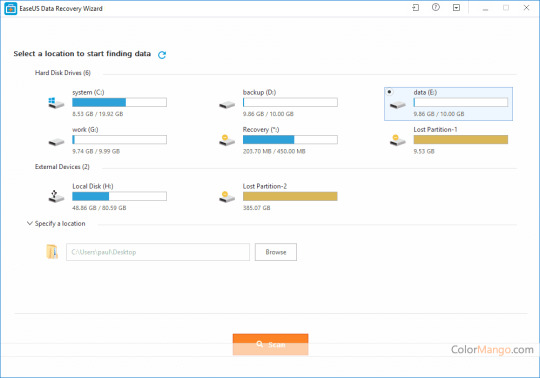Screen dimensions: 540x378
Task: Click the Lost Partition-2 yellow bar
Action: [290, 196]
